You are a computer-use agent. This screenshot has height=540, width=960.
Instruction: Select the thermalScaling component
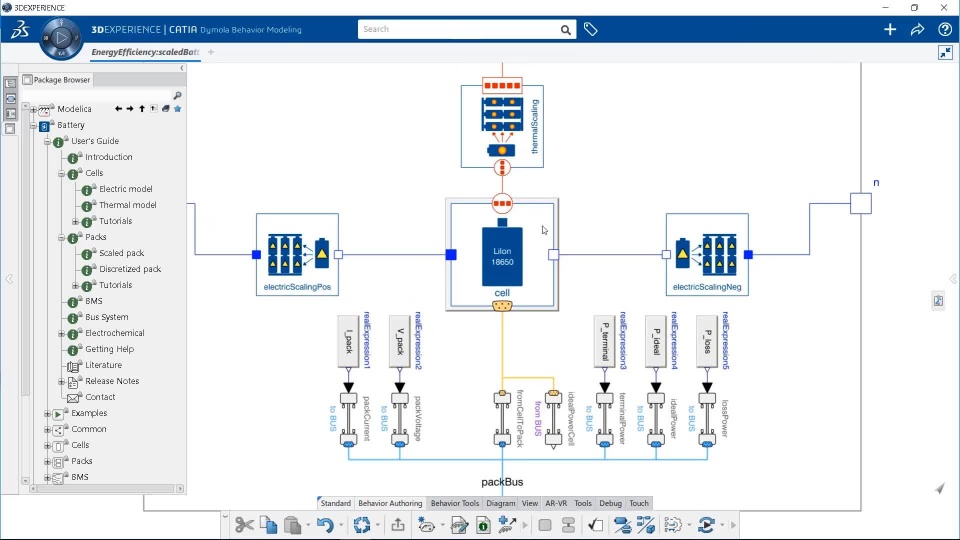[502, 126]
